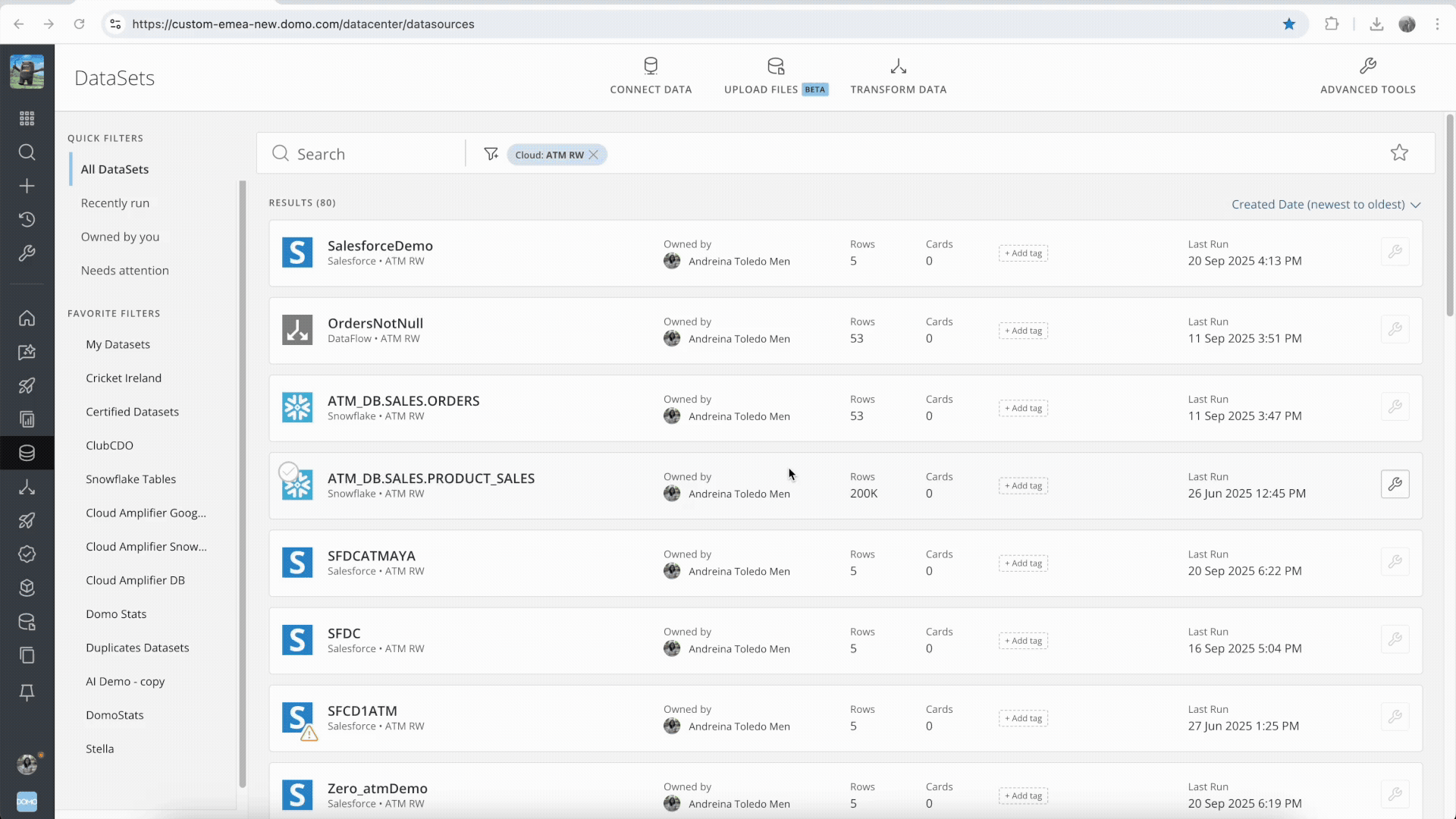
Task: Click the plus add icon in sidebar
Action: click(27, 186)
